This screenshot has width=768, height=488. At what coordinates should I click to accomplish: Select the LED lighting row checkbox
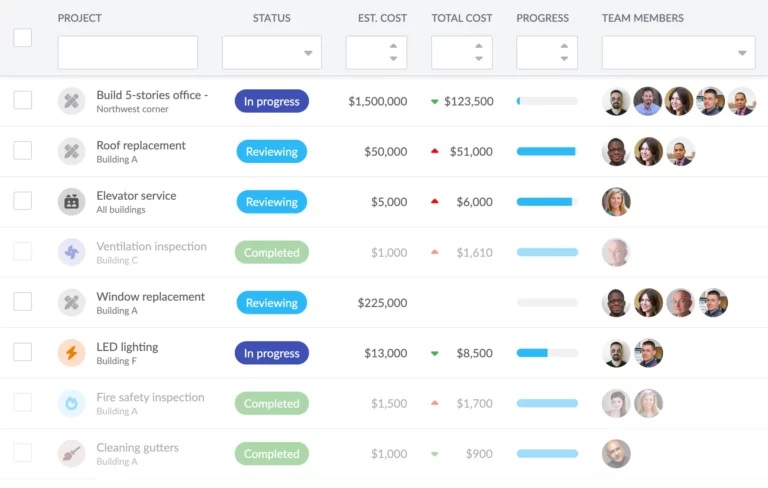point(22,352)
